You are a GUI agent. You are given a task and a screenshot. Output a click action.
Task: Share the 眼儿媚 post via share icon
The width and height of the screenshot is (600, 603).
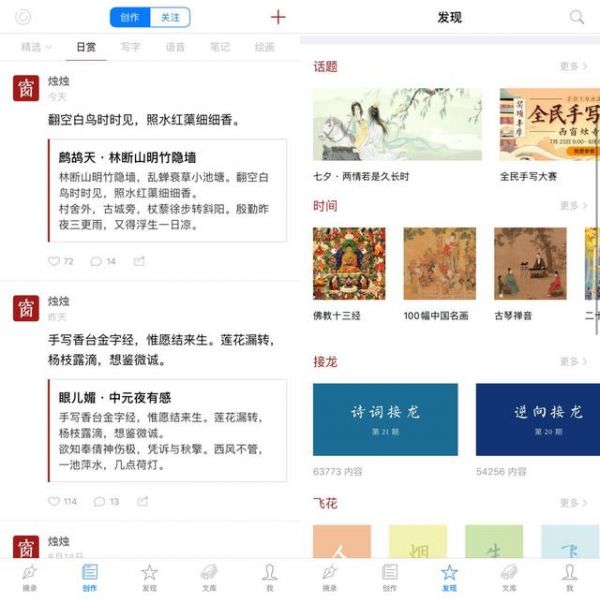143,501
